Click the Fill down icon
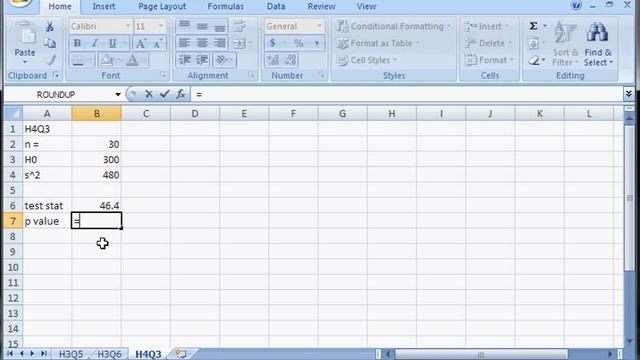 [533, 44]
